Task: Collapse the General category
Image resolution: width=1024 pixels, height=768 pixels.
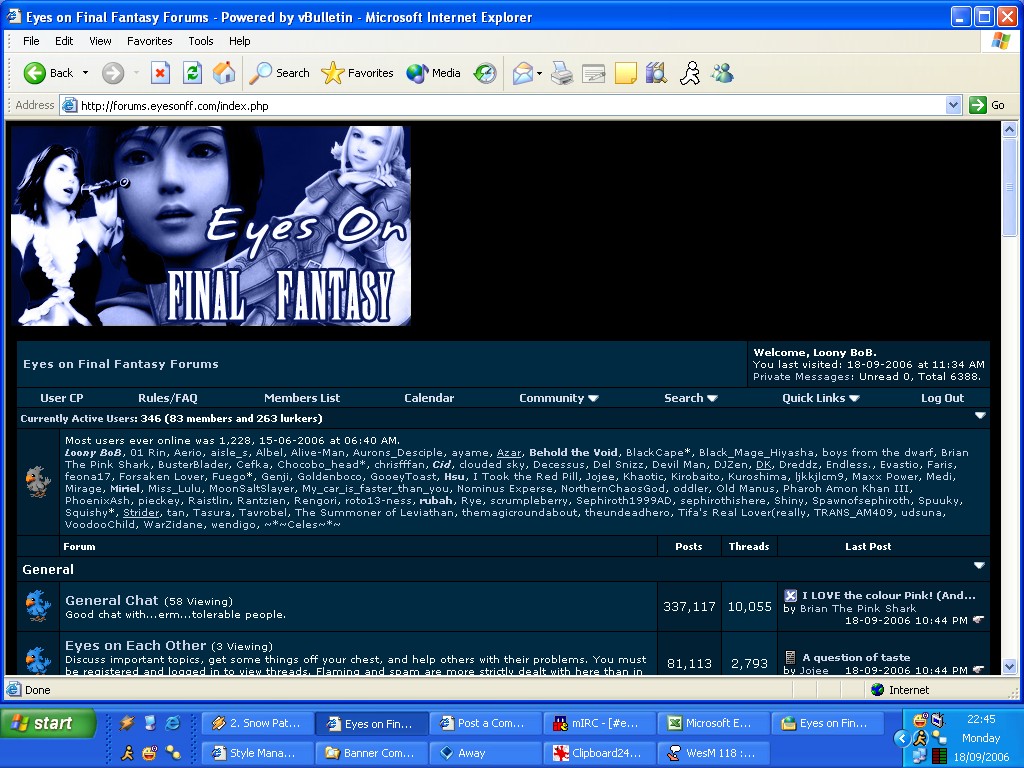Action: (979, 566)
